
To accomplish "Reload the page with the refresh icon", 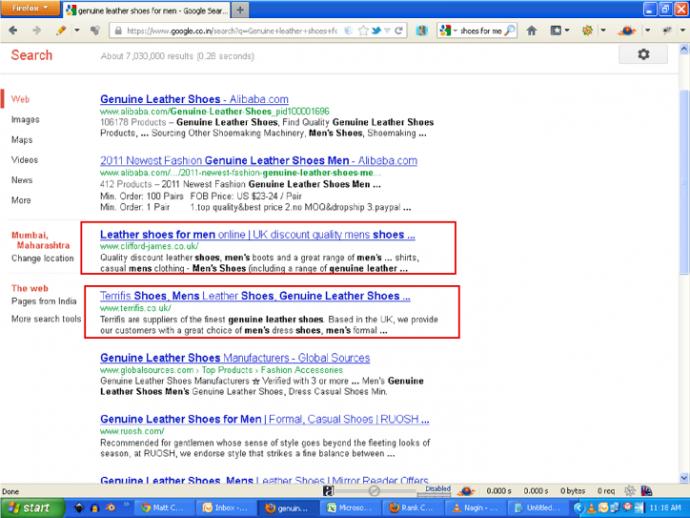I will tap(398, 31).
